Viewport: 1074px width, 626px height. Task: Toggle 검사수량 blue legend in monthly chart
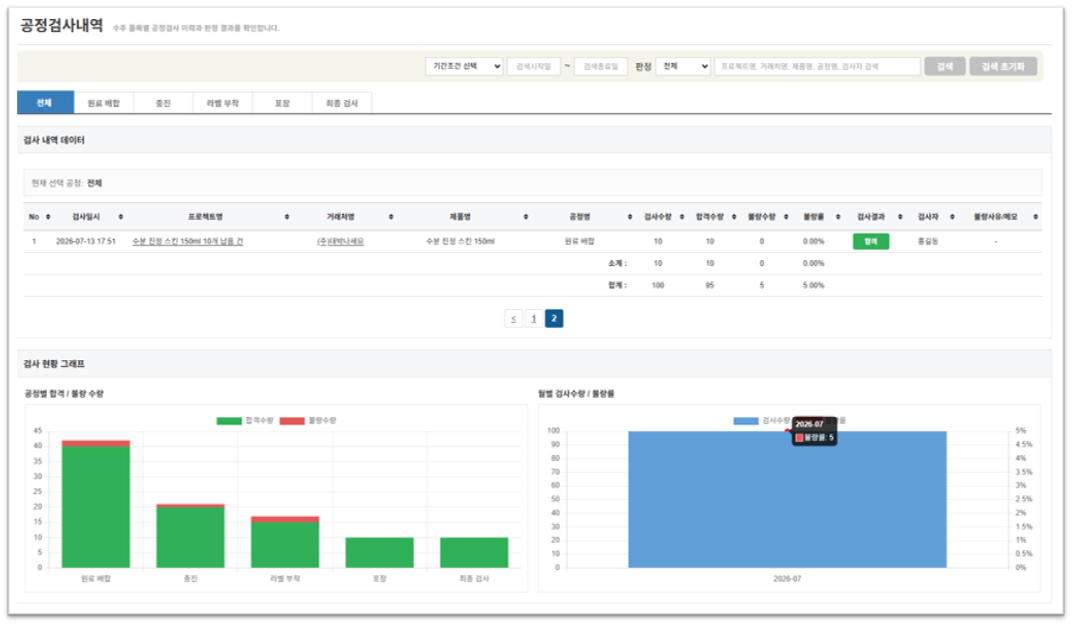coord(761,421)
